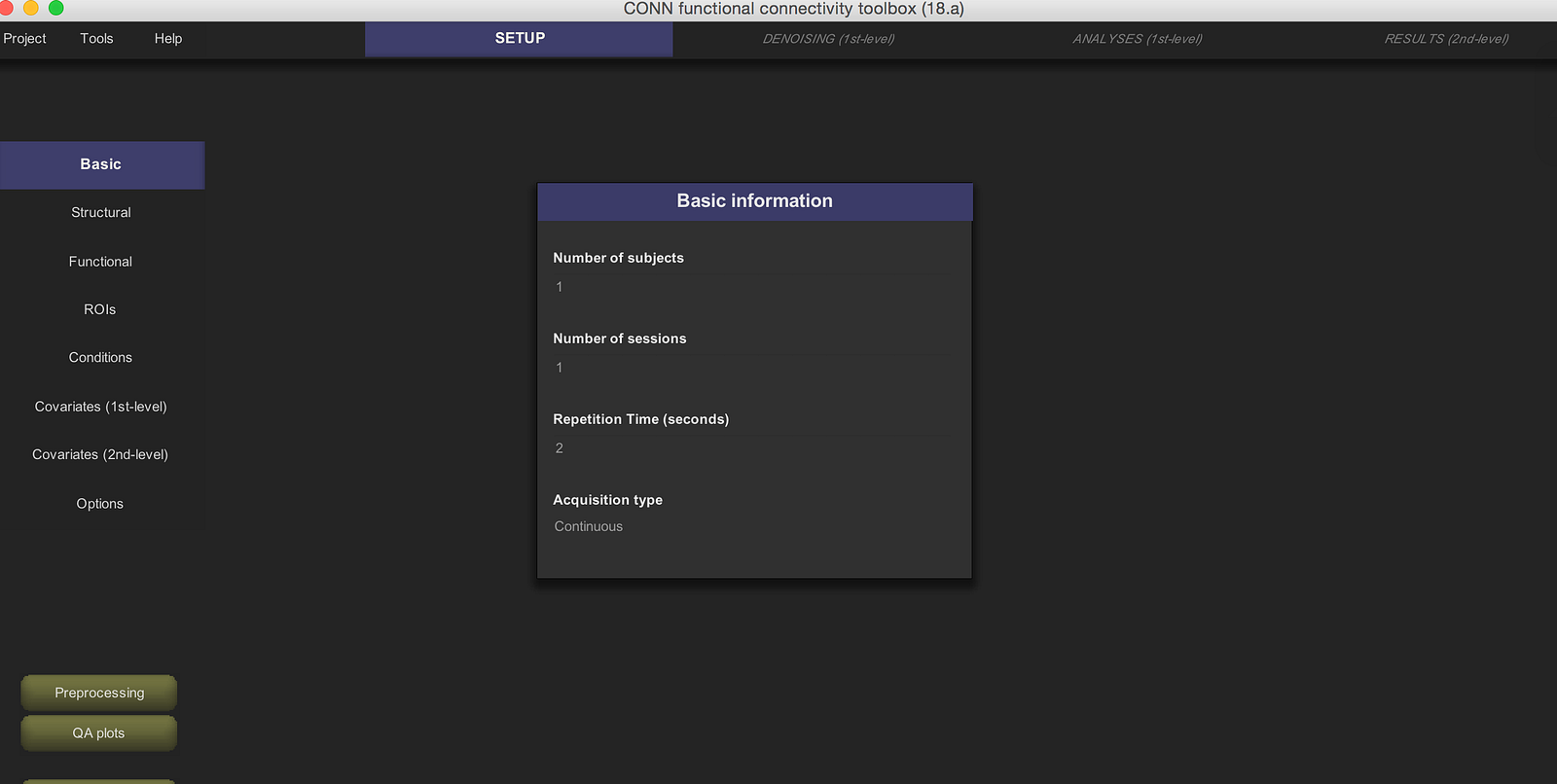
Task: Click the yellow minimize window button
Action: (x=31, y=8)
